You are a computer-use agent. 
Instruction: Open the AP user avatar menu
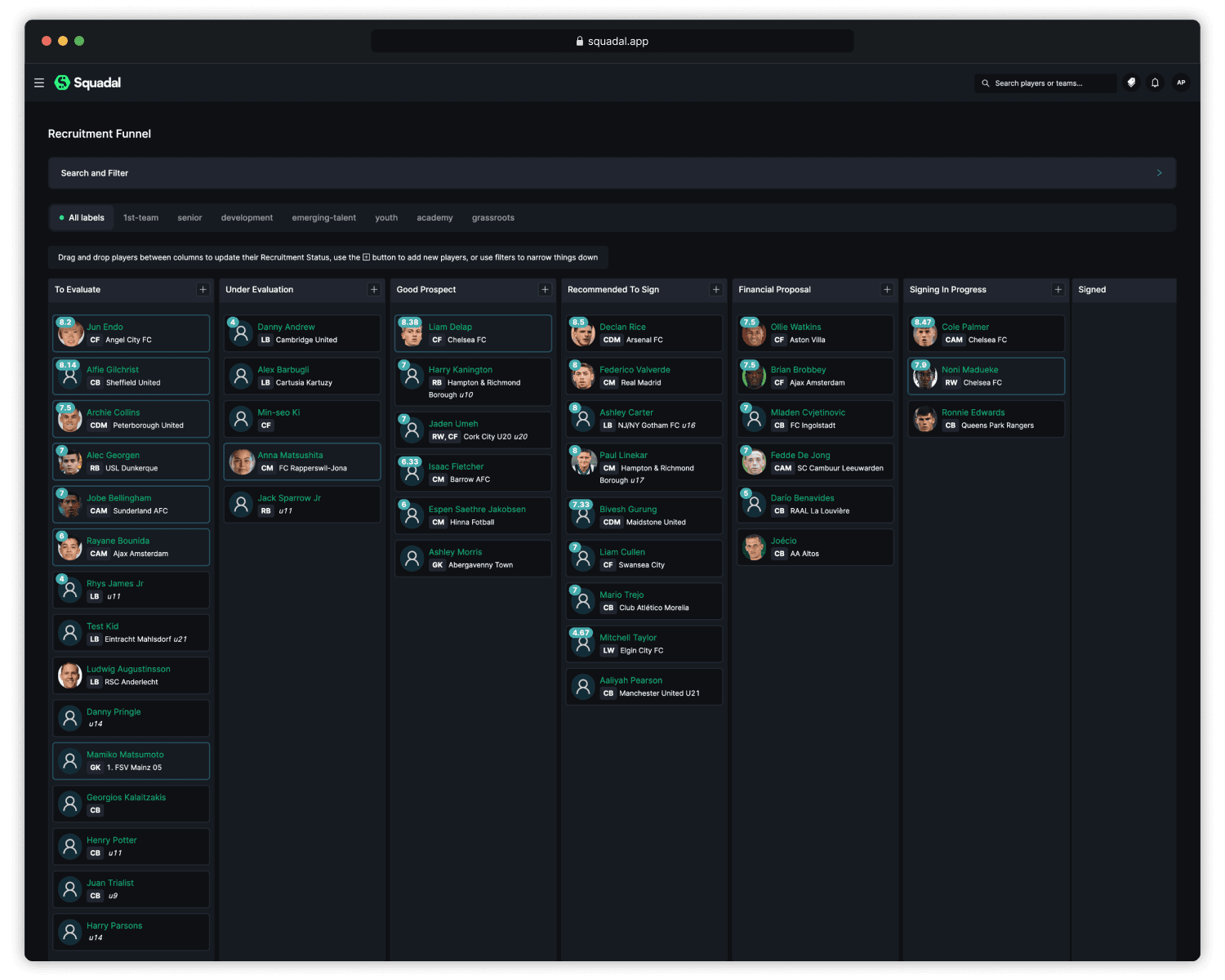click(x=1181, y=82)
